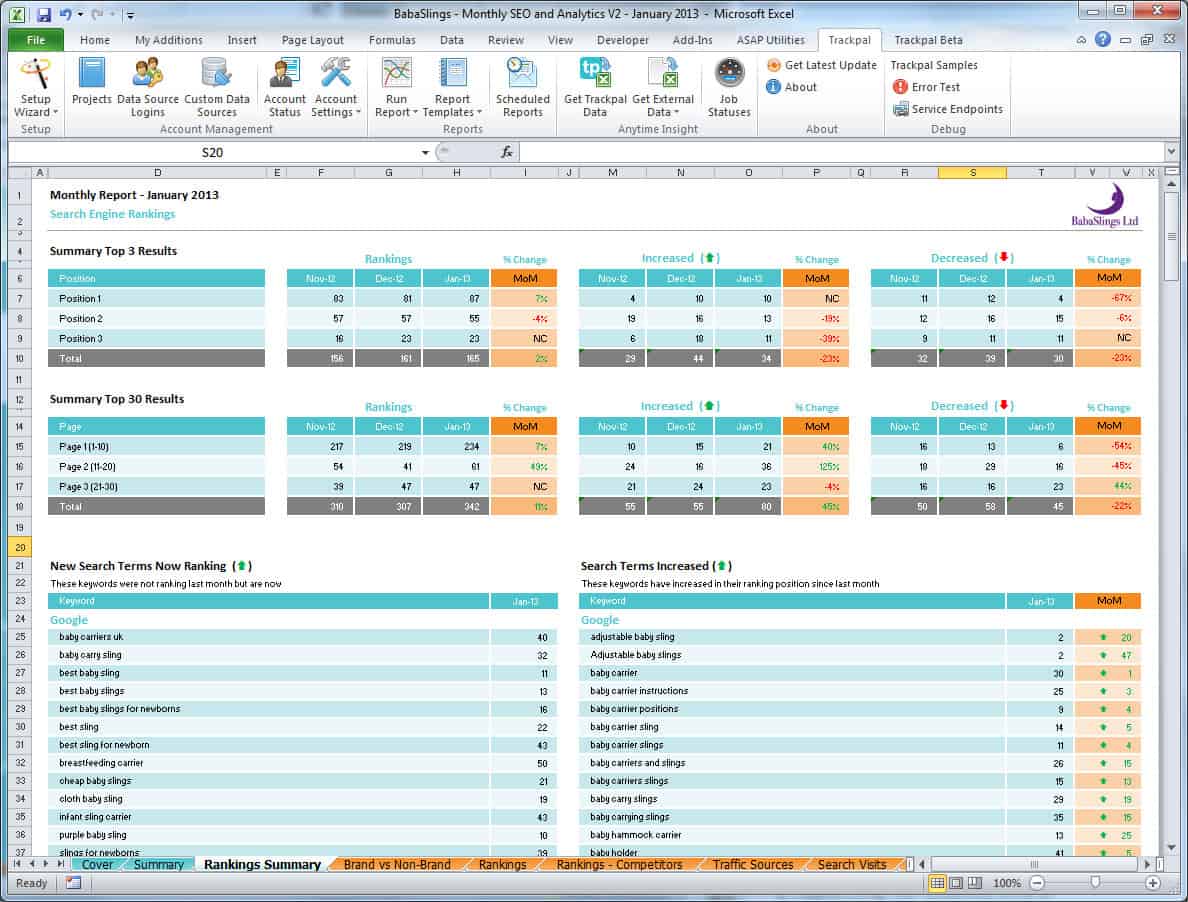Viewport: 1188px width, 902px height.
Task: Open the Setup Wizard
Action: pyautogui.click(x=35, y=88)
